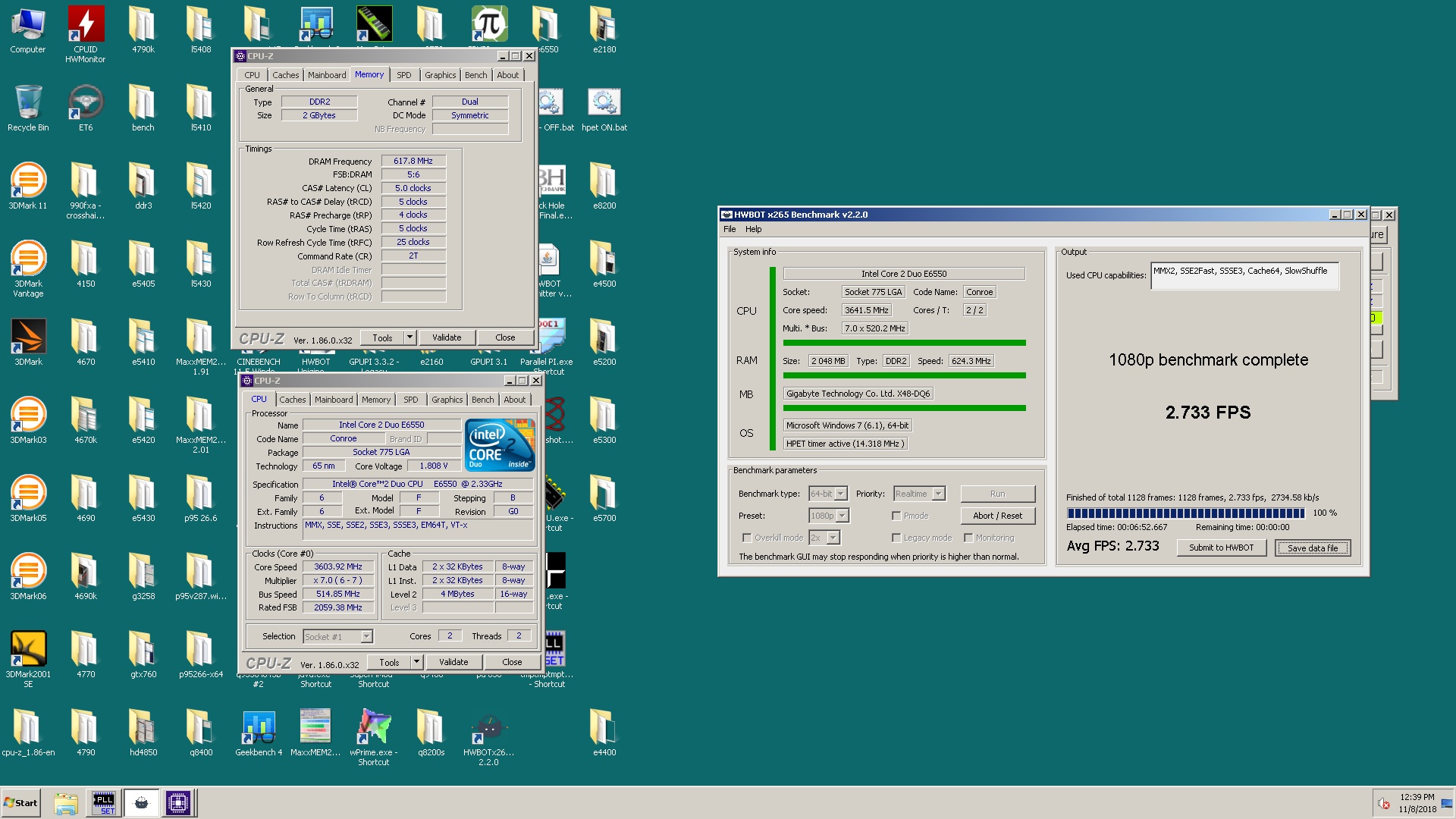Launch 3DMark 11 shortcut

[28, 186]
